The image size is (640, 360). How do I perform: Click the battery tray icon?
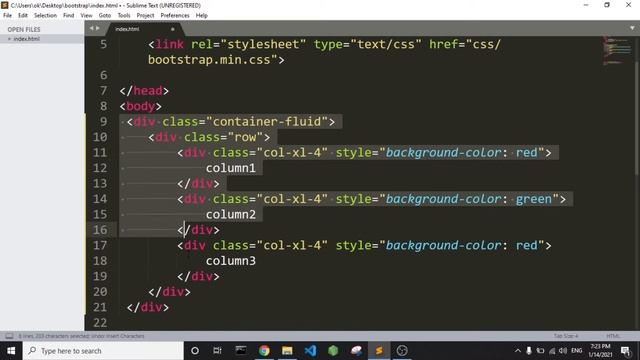coord(540,351)
